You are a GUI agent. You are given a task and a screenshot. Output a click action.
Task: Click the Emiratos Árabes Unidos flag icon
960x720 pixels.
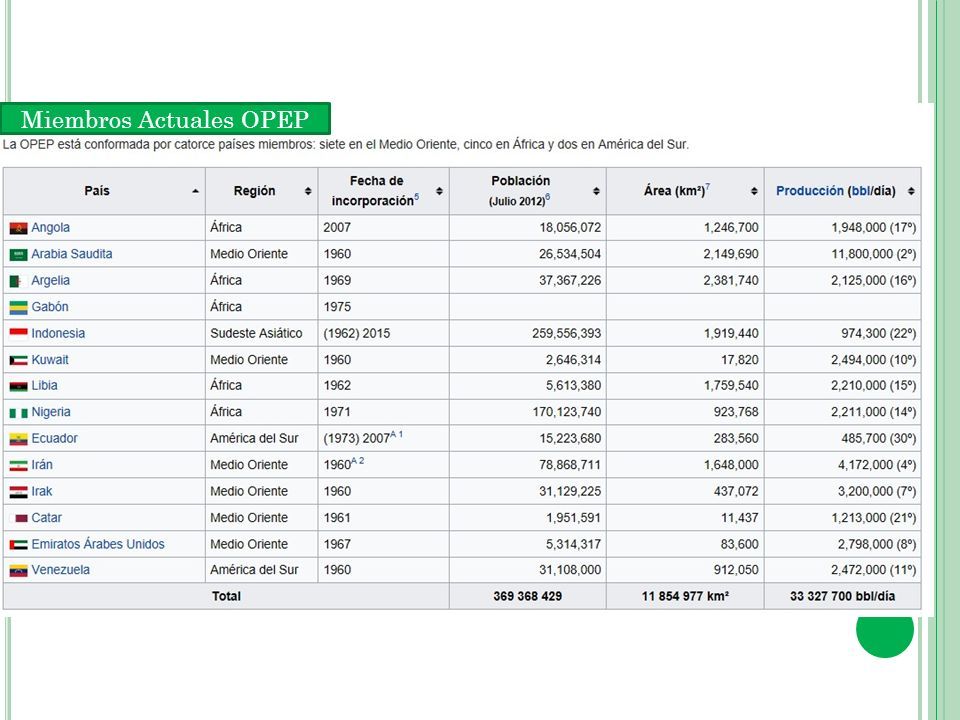18,545
